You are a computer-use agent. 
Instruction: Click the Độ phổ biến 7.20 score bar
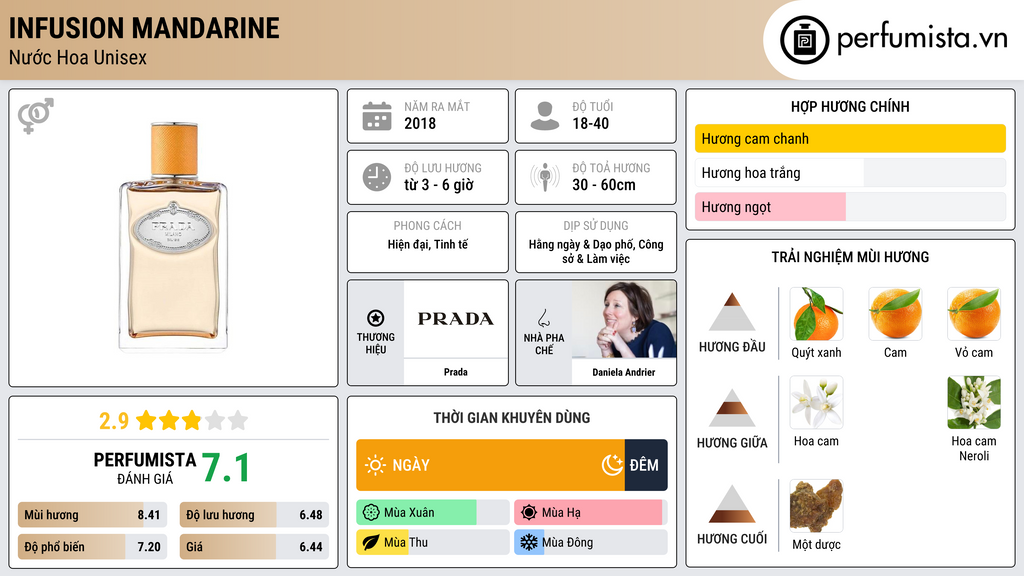coord(92,547)
